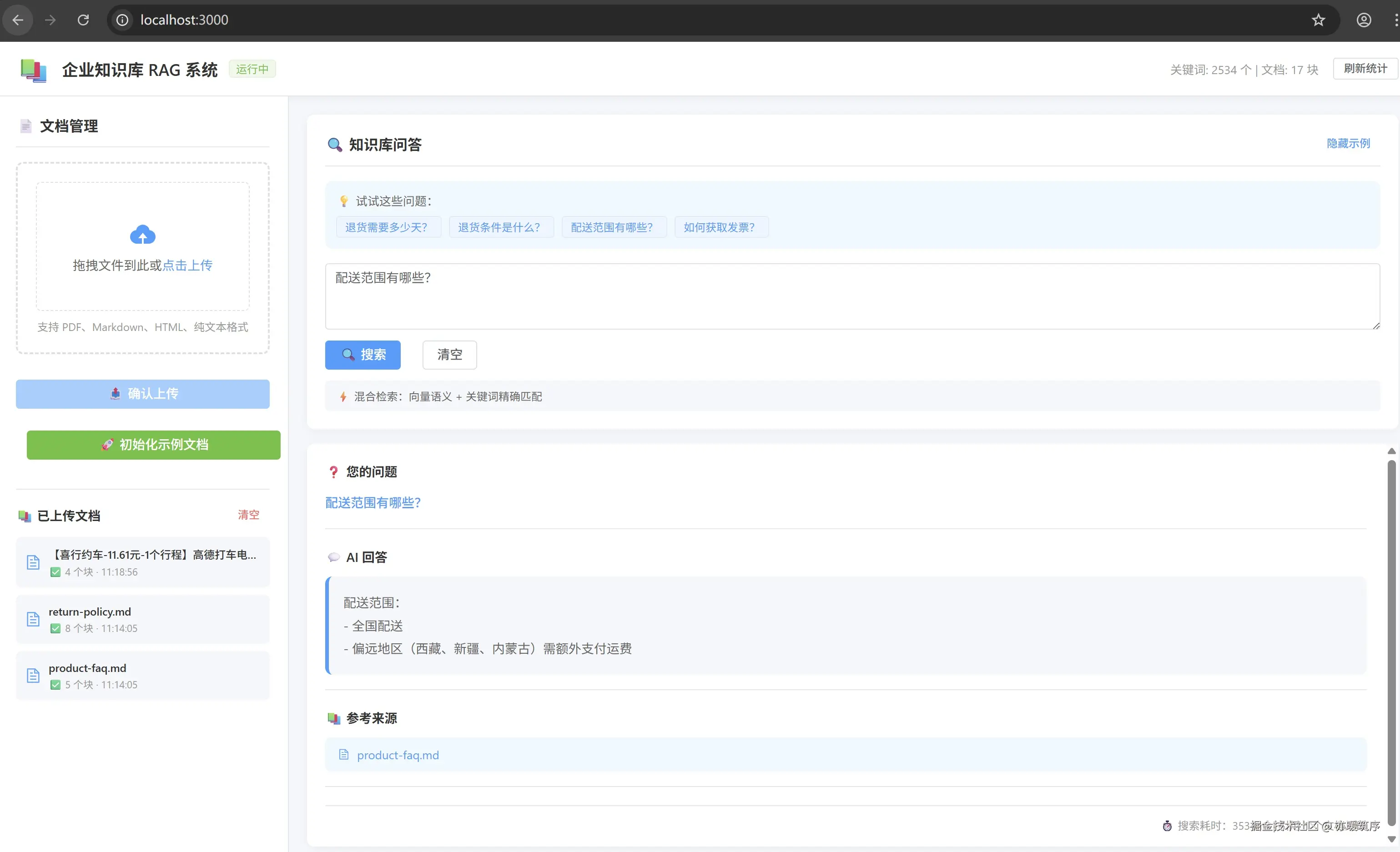Click the cloud upload icon
1400x852 pixels.
click(143, 235)
